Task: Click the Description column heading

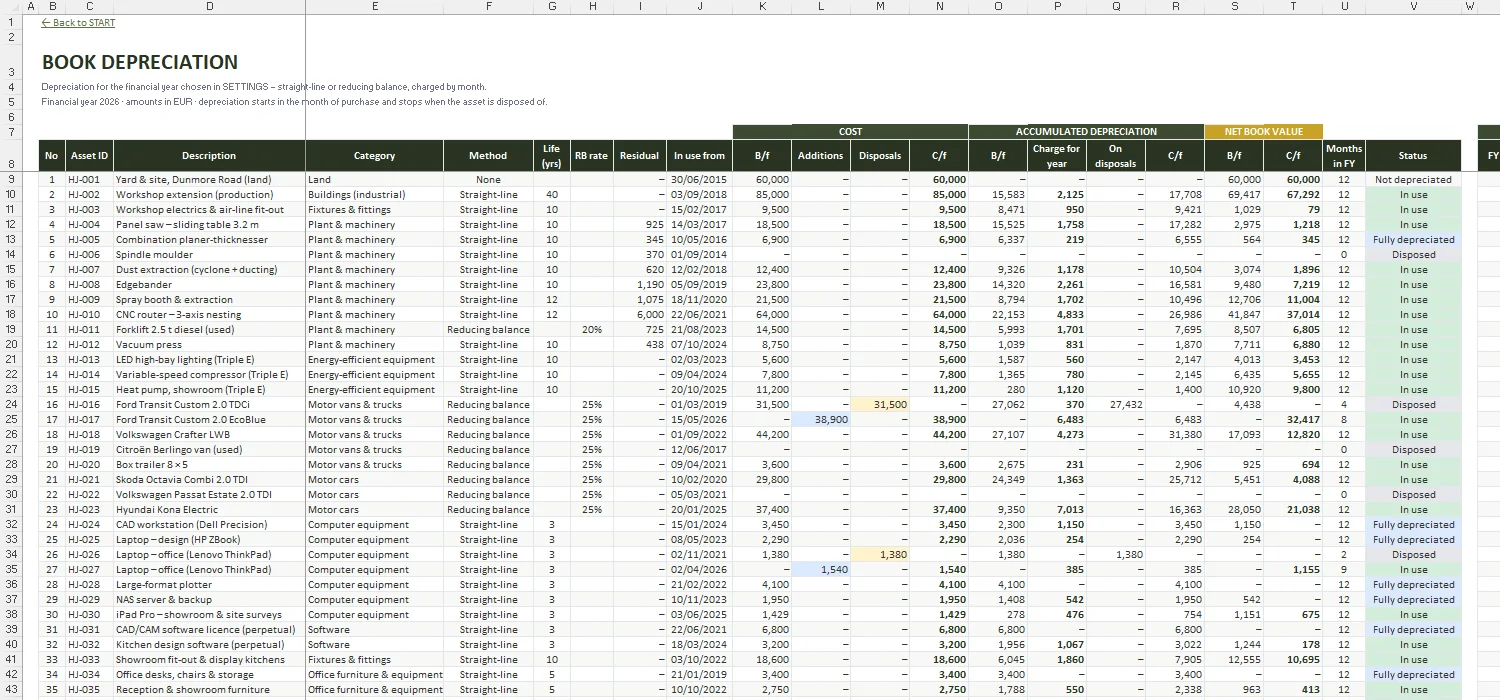Action: (209, 155)
